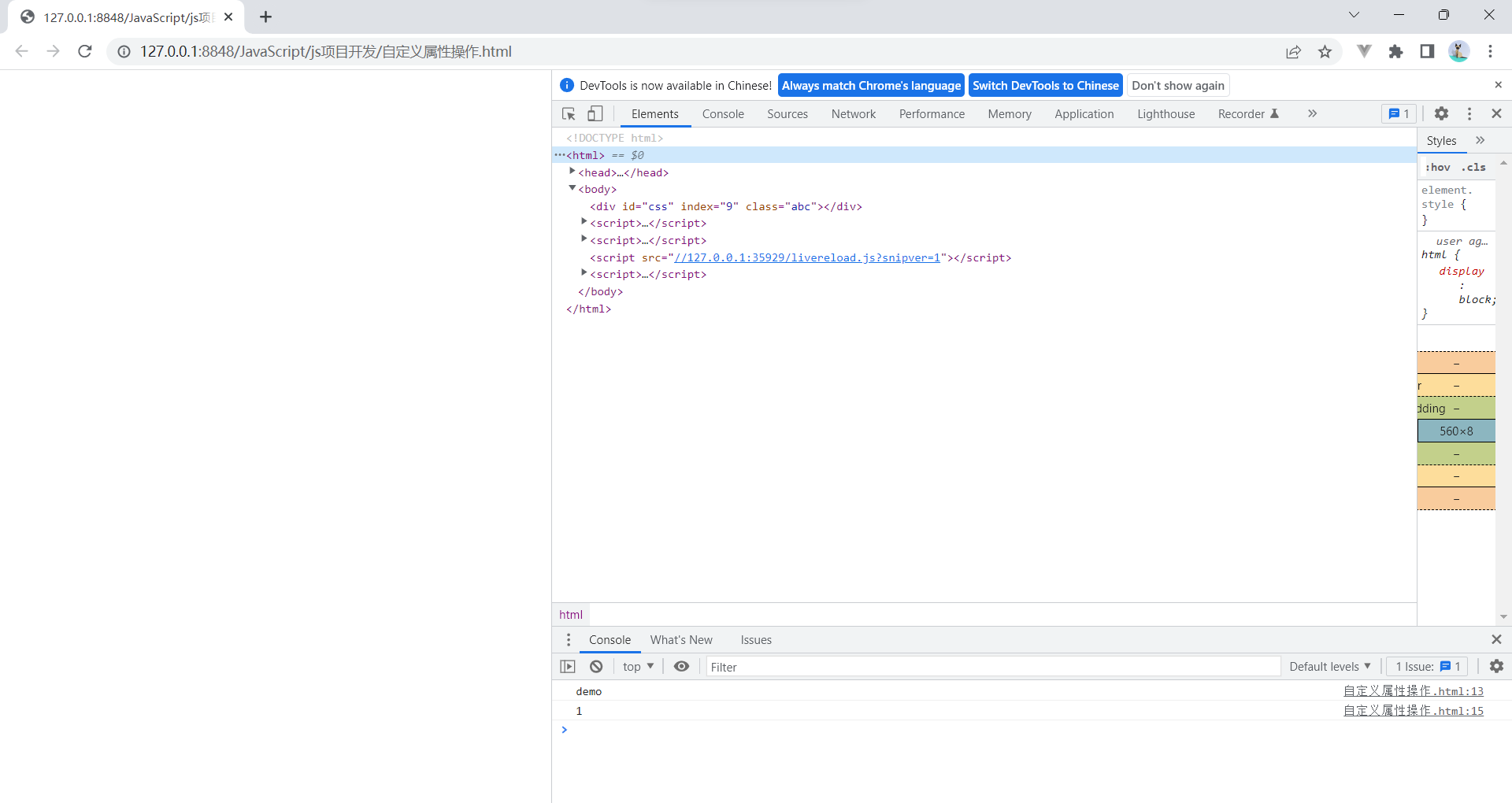The image size is (1512, 803).
Task: Open the Default levels dropdown
Action: pyautogui.click(x=1329, y=666)
